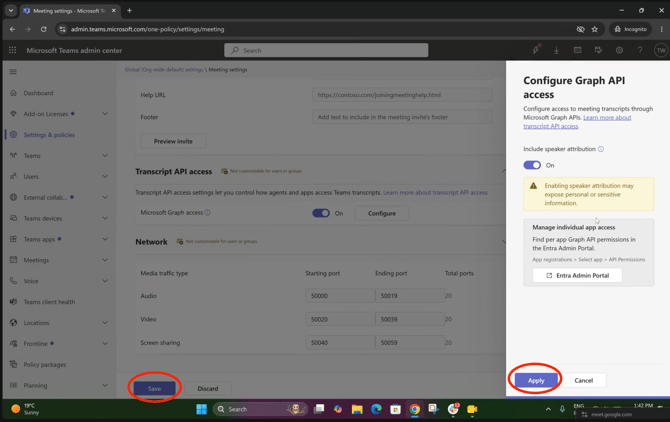Click the Save button
The image size is (670, 422).
(155, 388)
